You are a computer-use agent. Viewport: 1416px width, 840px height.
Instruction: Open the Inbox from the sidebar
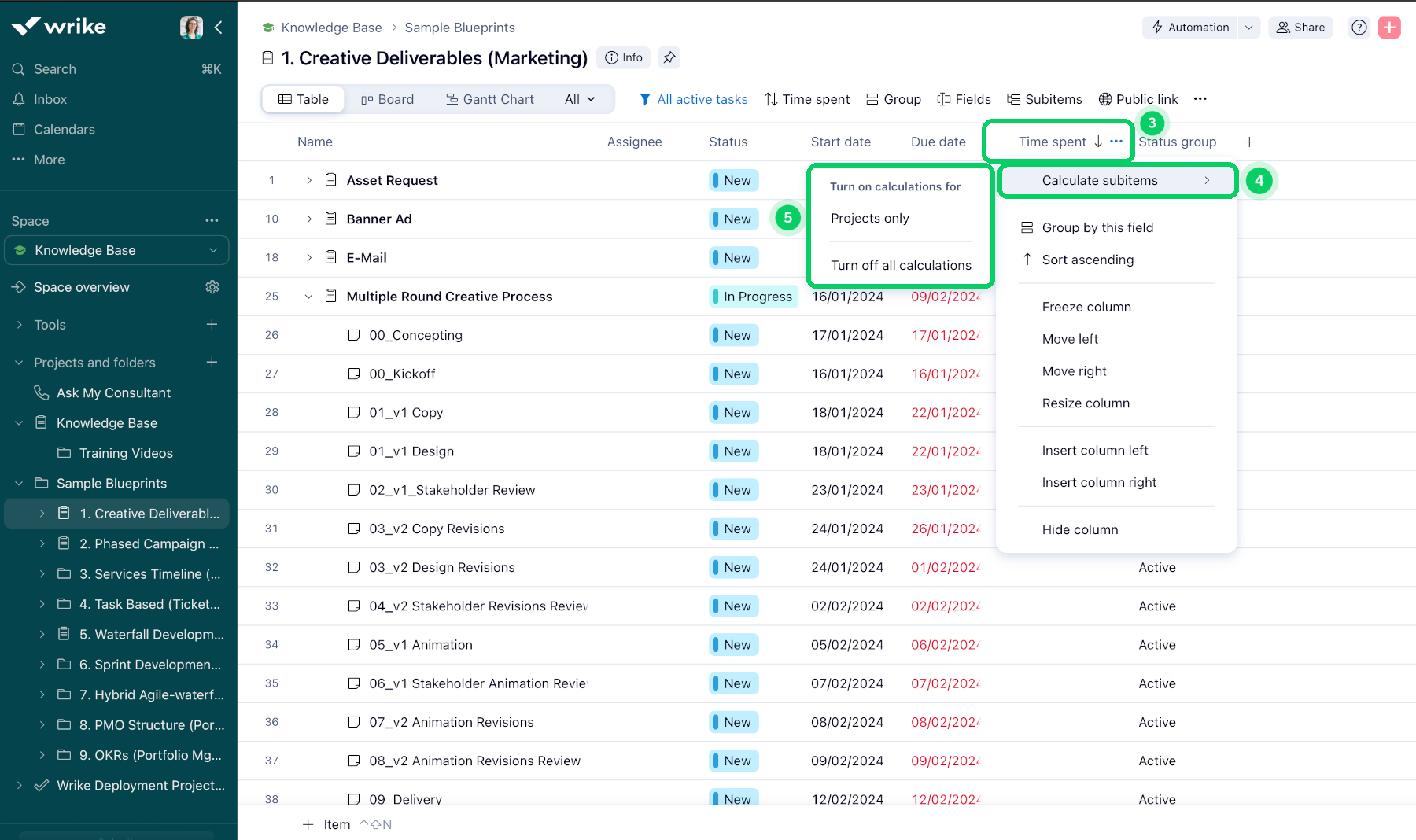[51, 99]
